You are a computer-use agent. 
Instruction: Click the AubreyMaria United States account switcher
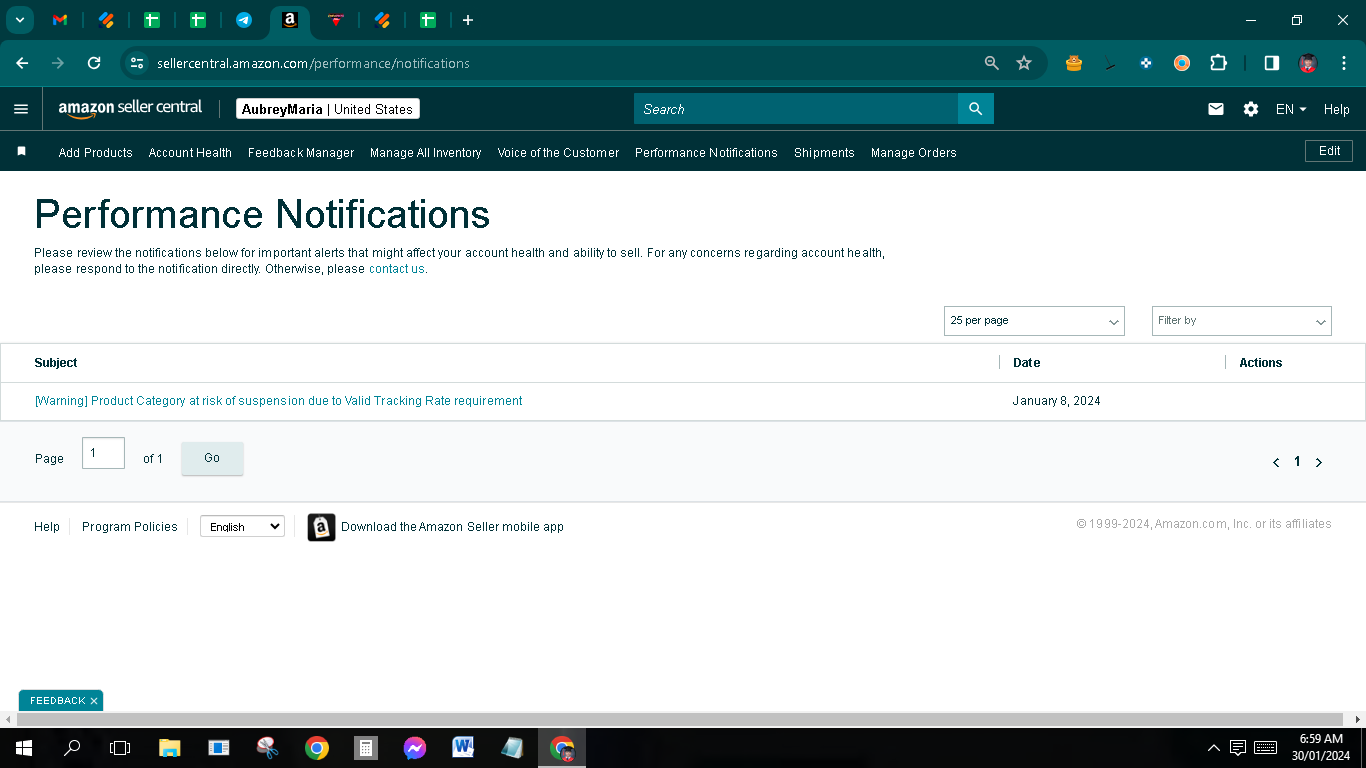point(328,109)
